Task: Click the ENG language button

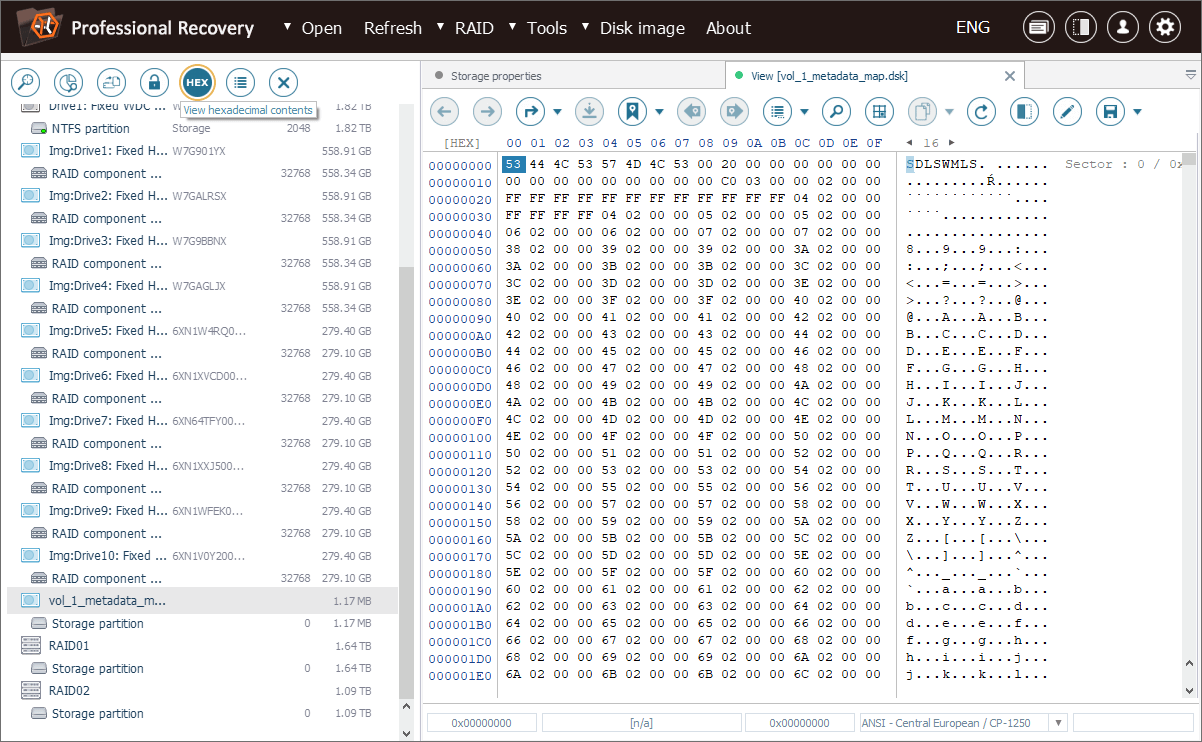Action: tap(972, 28)
